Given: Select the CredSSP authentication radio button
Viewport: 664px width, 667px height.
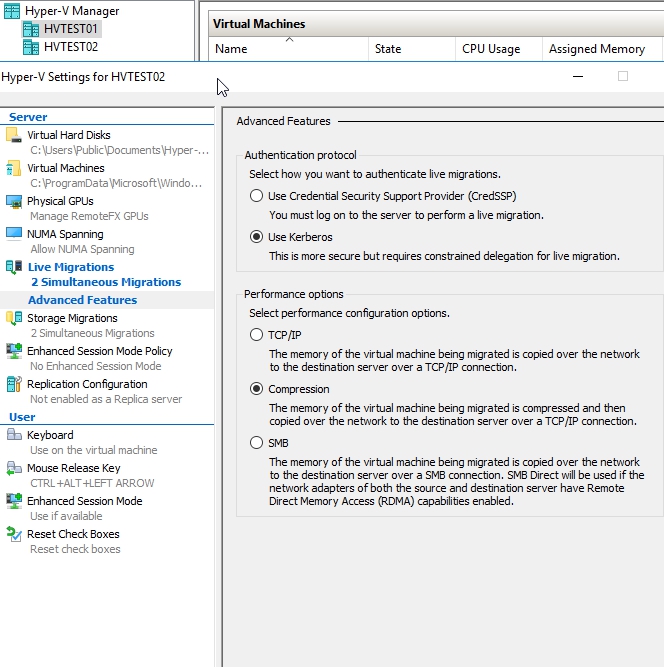Looking at the screenshot, I should click(x=257, y=196).
